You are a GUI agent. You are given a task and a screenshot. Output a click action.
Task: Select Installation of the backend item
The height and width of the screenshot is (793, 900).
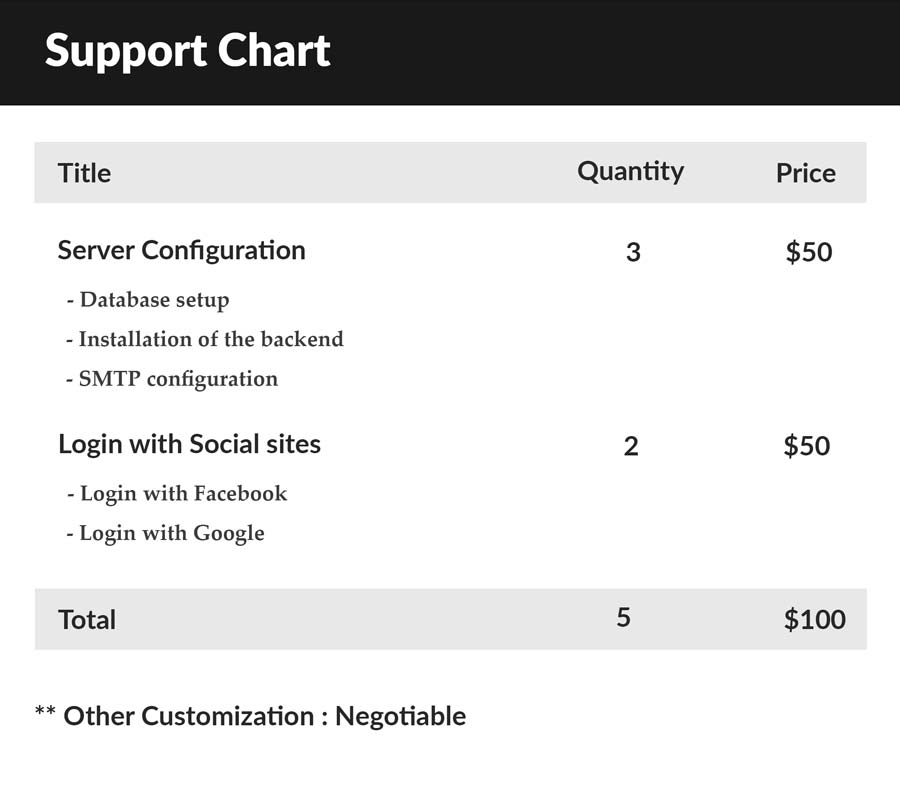(x=205, y=339)
